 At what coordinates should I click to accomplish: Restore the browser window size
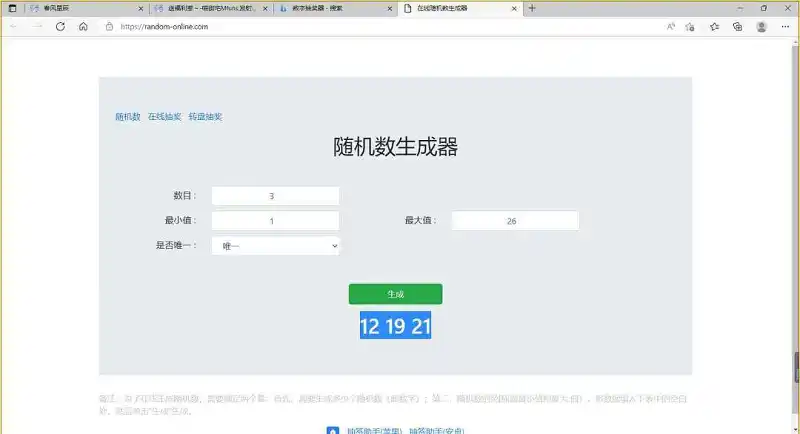click(764, 8)
